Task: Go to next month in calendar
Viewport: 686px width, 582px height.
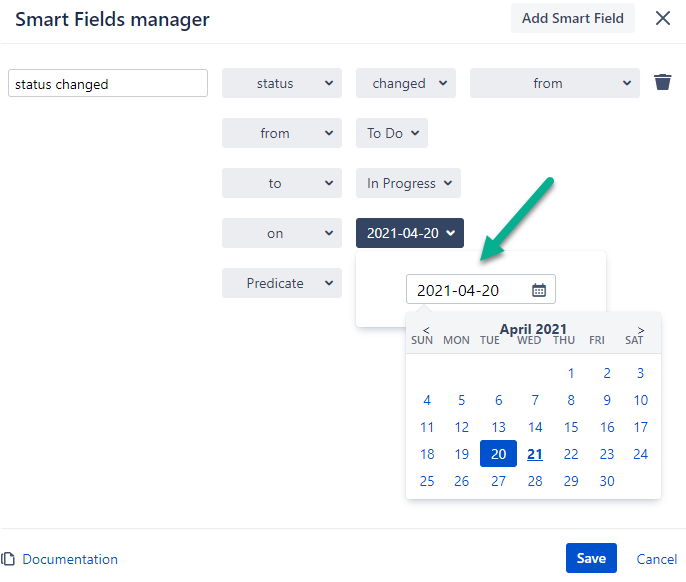Action: 641,329
